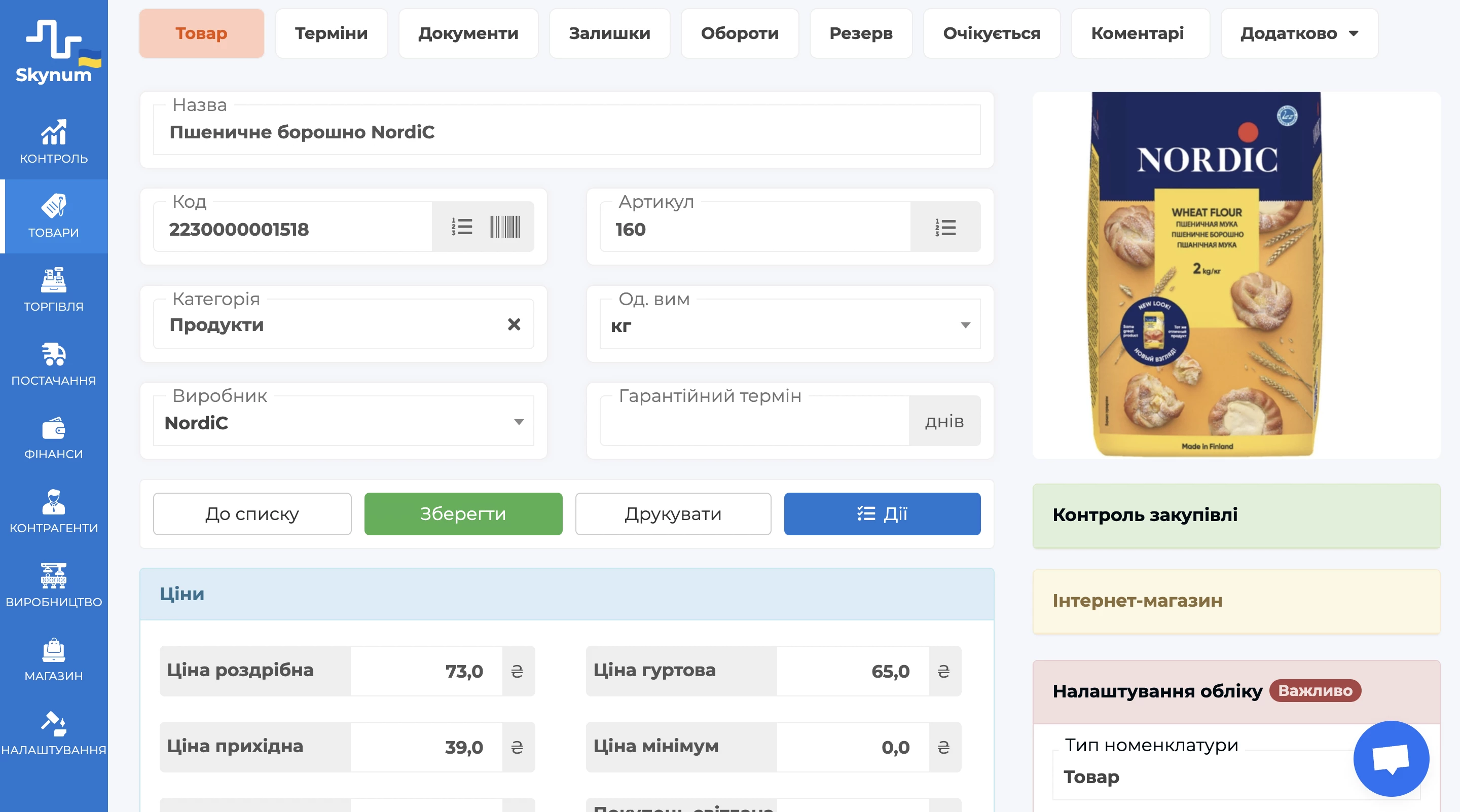The height and width of the screenshot is (812, 1460).
Task: Edit the Ціна прихідна value 39,0
Action: click(426, 747)
